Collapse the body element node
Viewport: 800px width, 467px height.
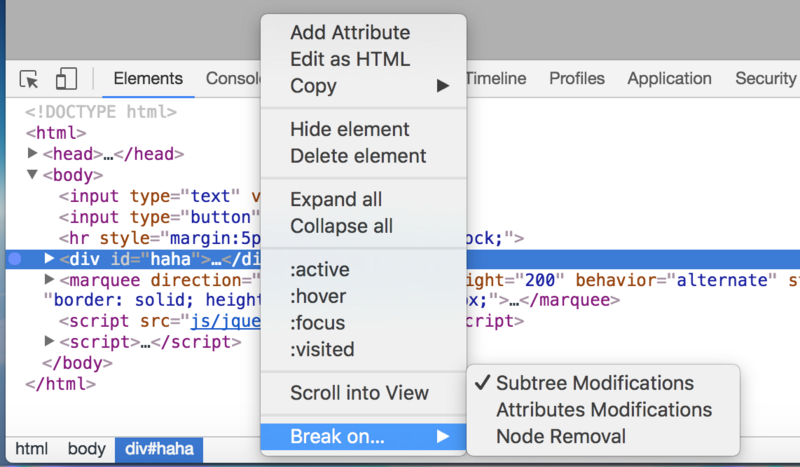pos(33,176)
